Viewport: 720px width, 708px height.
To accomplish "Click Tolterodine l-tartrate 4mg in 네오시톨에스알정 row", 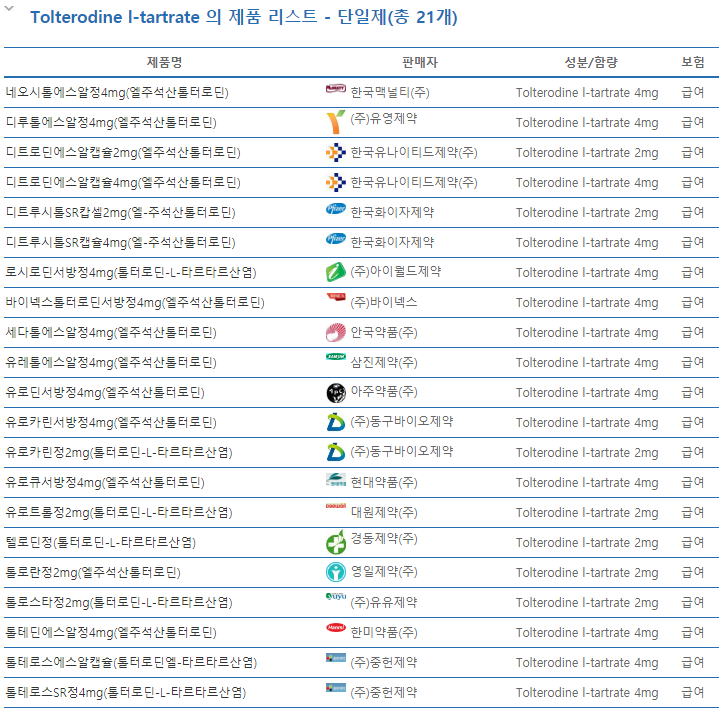I will [587, 93].
